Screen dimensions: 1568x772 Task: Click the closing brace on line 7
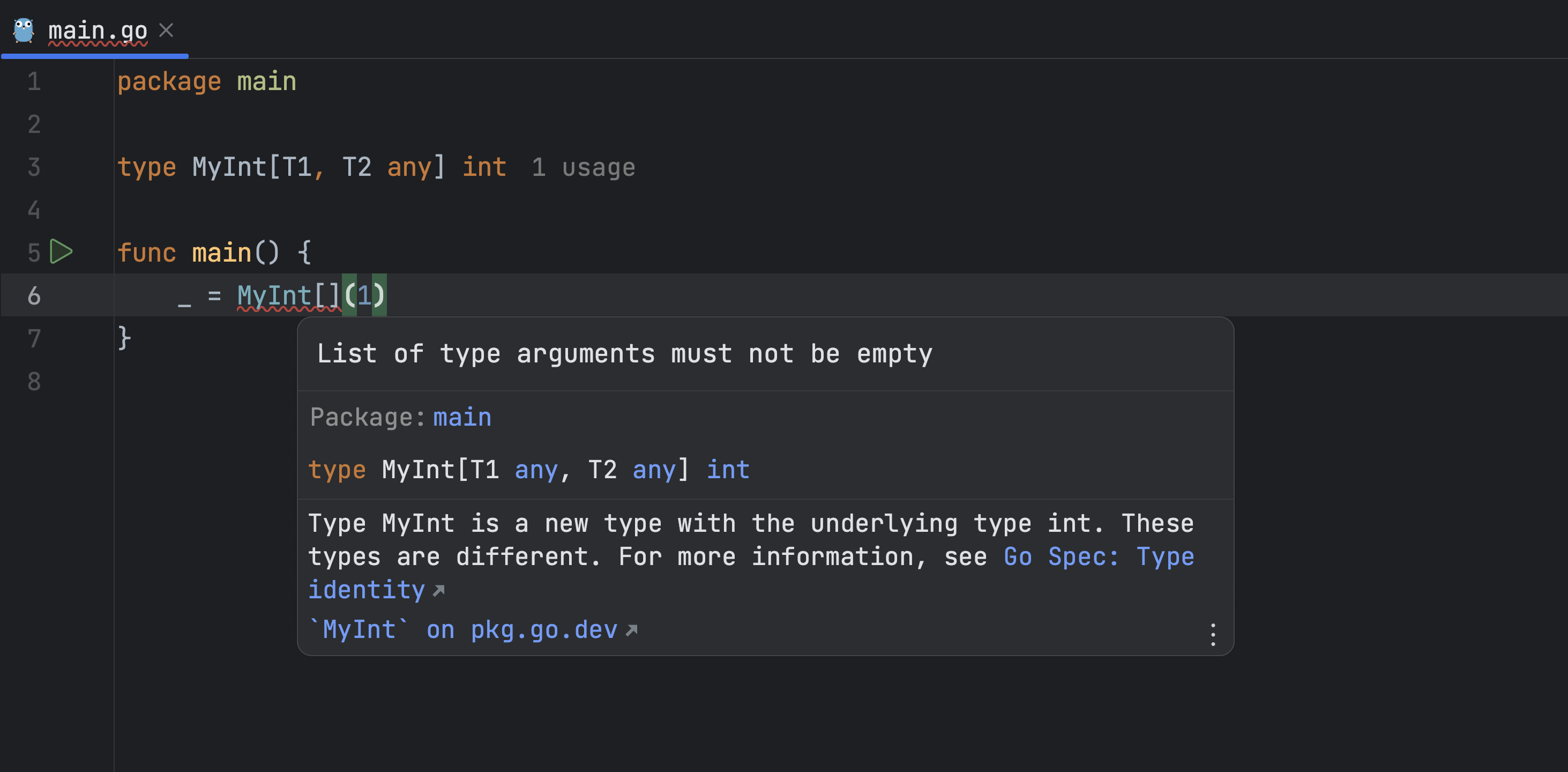click(124, 338)
